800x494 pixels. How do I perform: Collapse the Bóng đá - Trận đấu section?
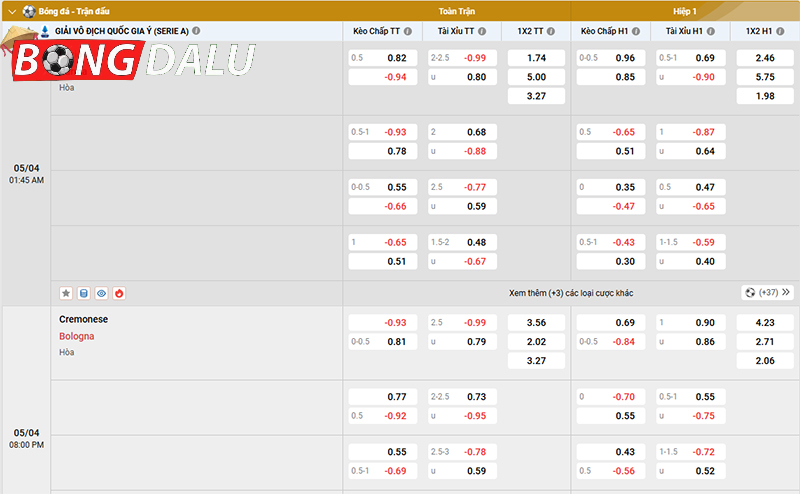(x=11, y=11)
